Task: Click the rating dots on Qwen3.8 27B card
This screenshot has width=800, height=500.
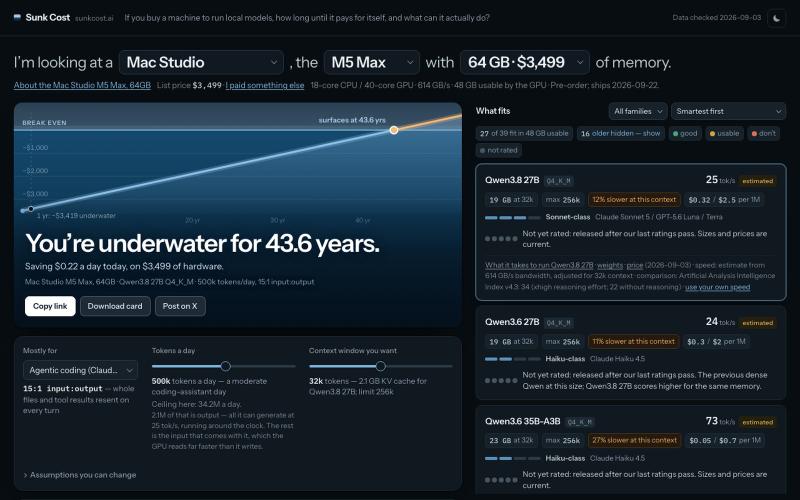Action: pyautogui.click(x=500, y=239)
